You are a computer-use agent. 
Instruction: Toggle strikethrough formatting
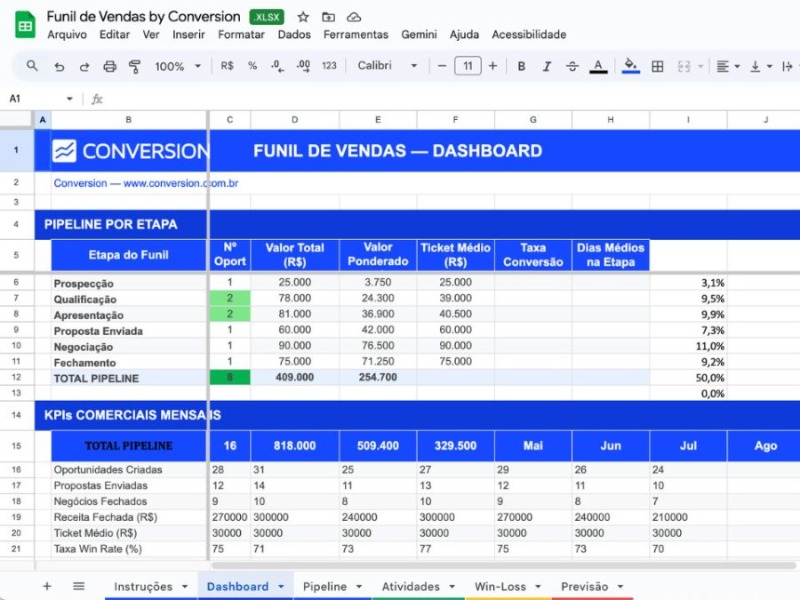pyautogui.click(x=572, y=66)
